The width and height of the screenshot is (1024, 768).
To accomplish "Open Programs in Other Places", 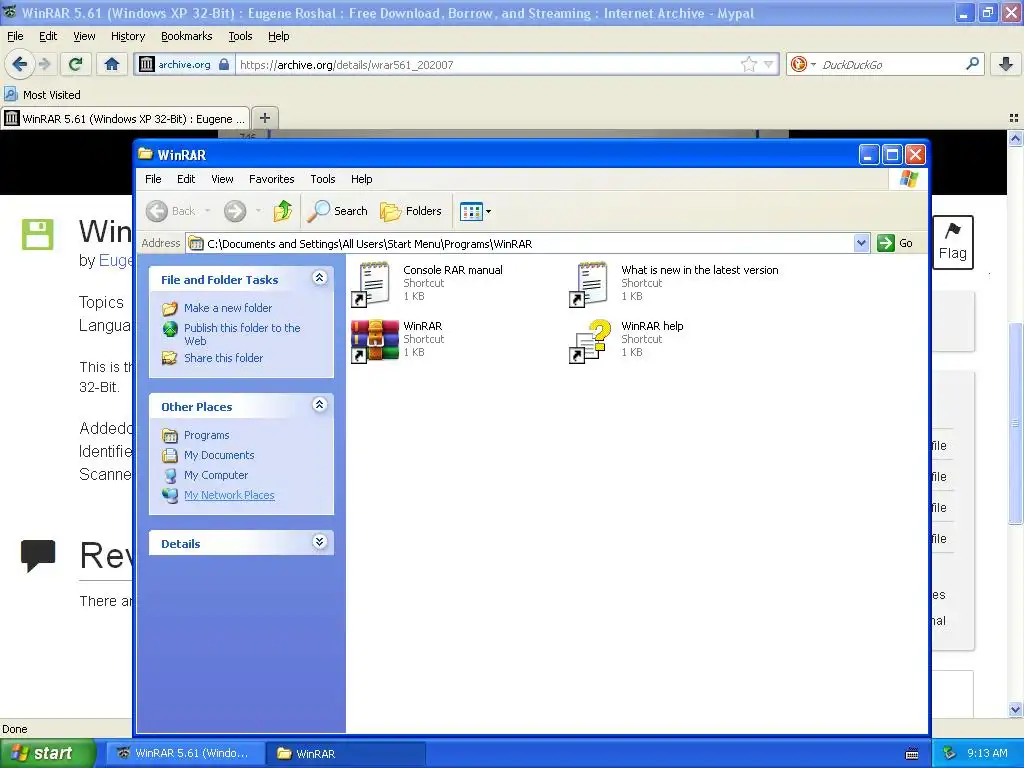I will (x=206, y=435).
